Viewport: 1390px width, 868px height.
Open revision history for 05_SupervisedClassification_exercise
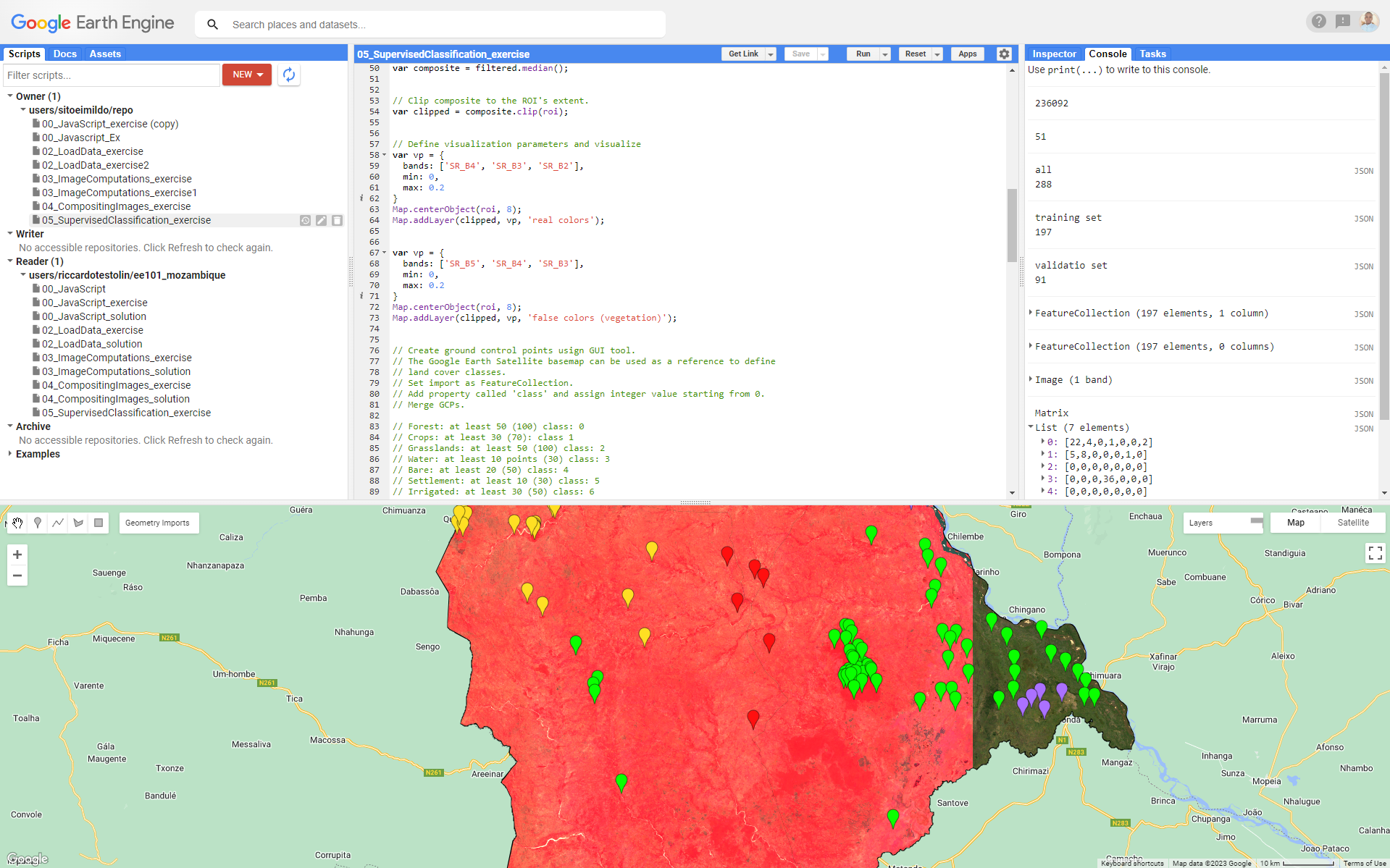[305, 220]
